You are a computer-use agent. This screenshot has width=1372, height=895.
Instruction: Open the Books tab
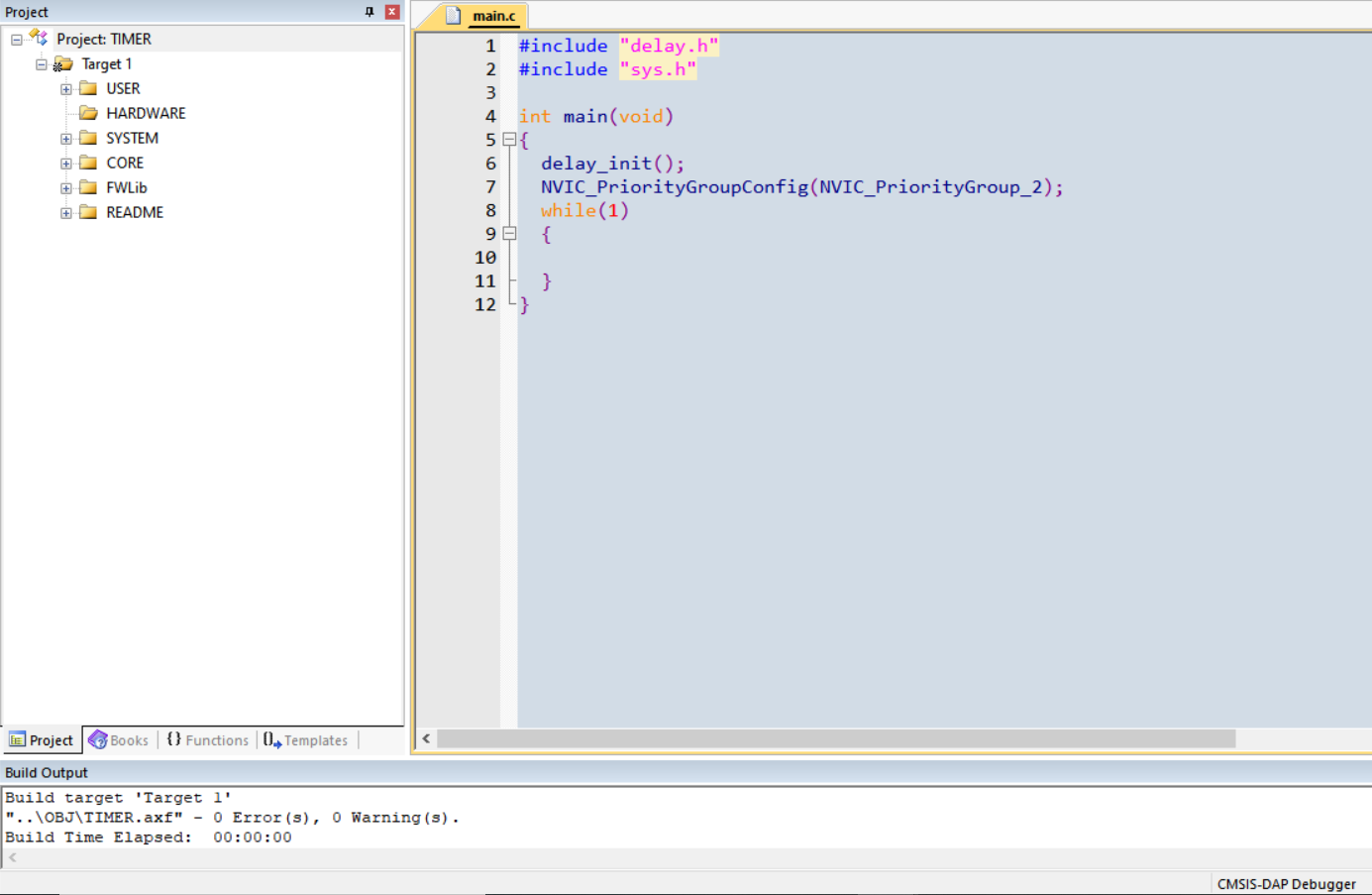click(x=119, y=740)
